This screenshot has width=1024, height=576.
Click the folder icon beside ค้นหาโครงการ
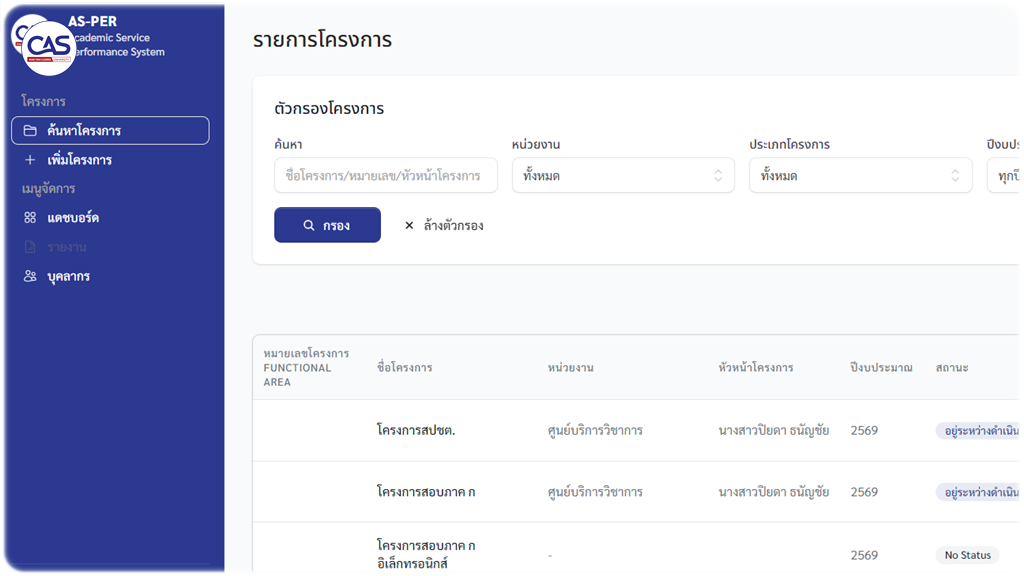(x=30, y=131)
